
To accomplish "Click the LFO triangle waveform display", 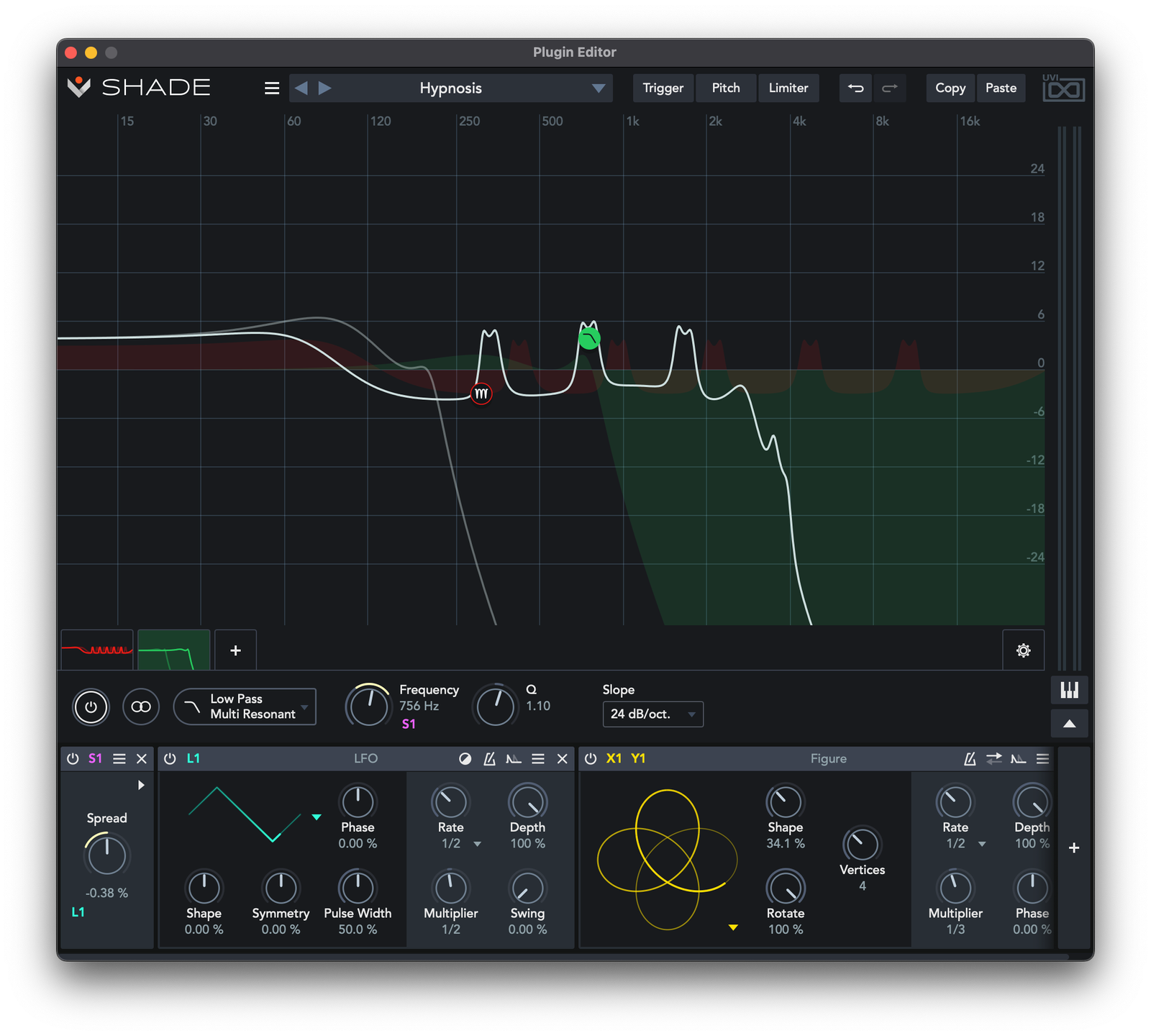I will [x=245, y=814].
